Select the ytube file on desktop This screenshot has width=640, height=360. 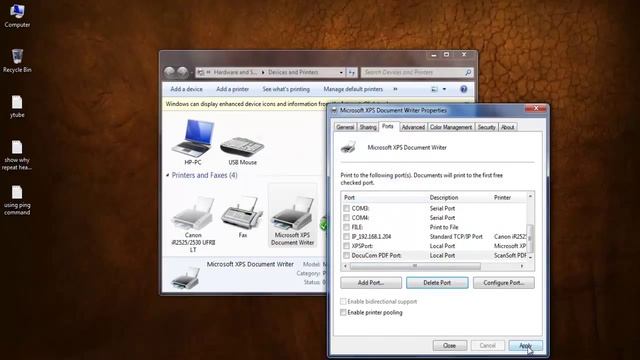pos(17,107)
